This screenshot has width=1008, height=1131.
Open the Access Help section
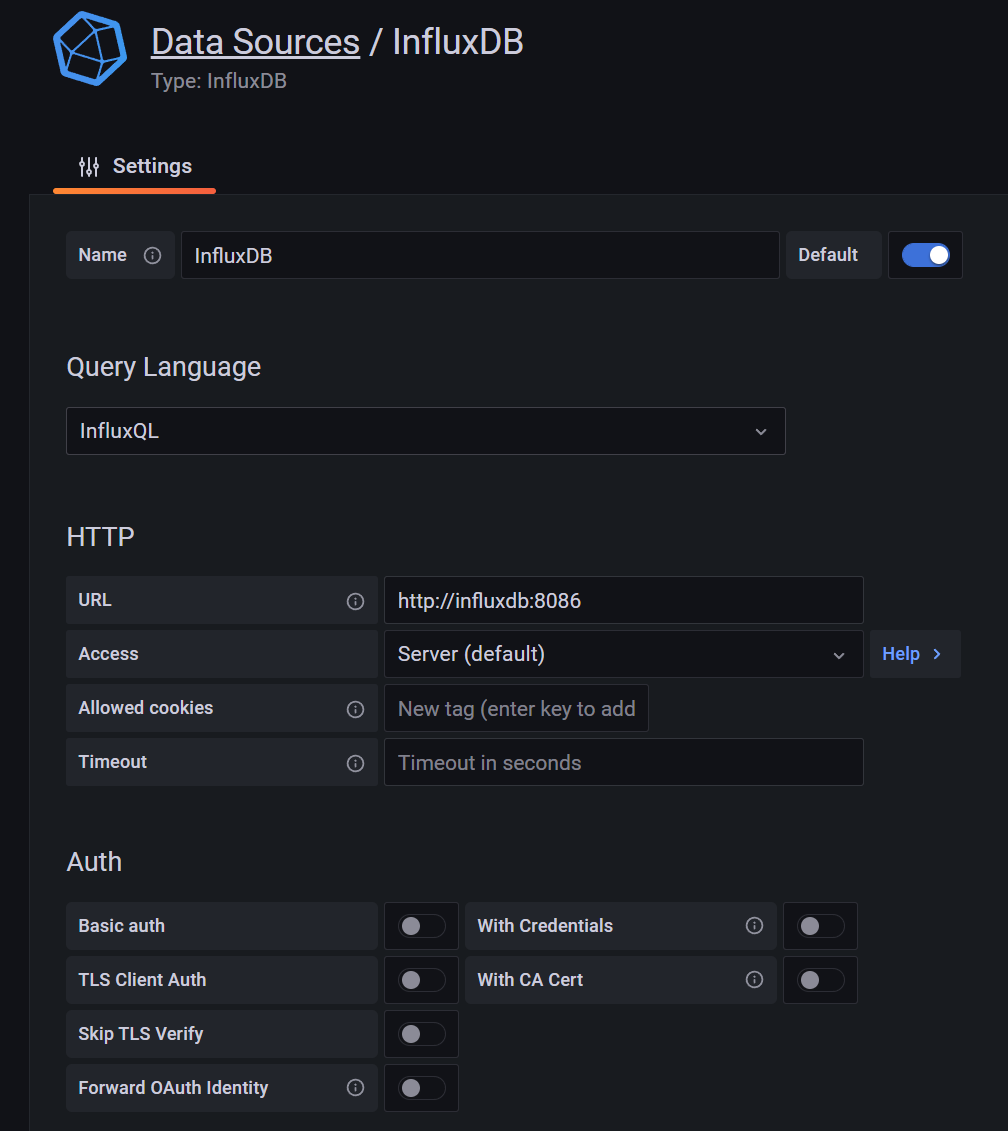coord(915,654)
